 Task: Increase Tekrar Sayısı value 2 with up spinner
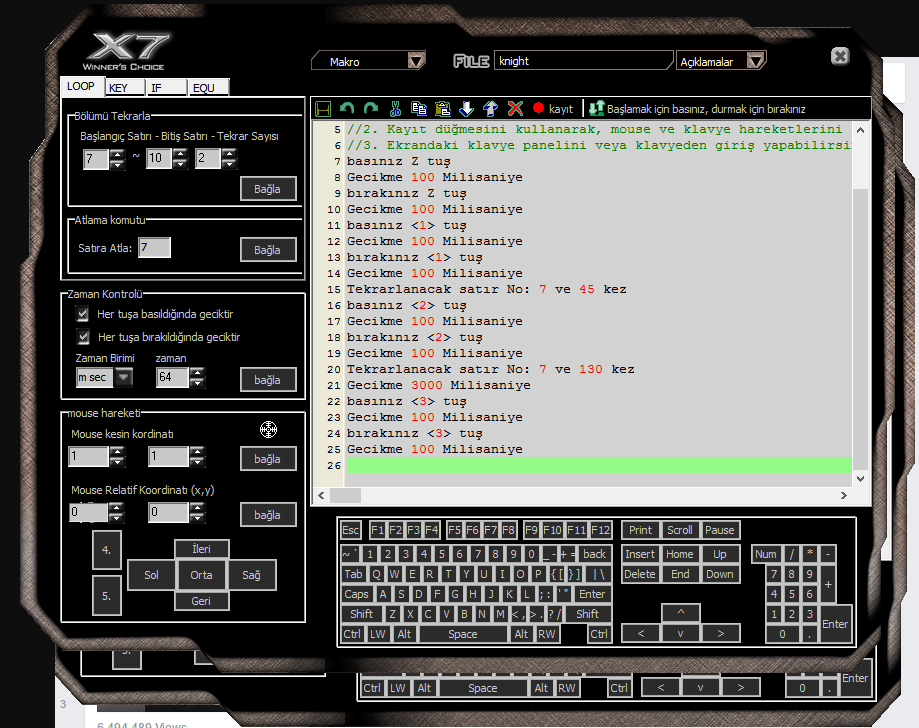[229, 154]
